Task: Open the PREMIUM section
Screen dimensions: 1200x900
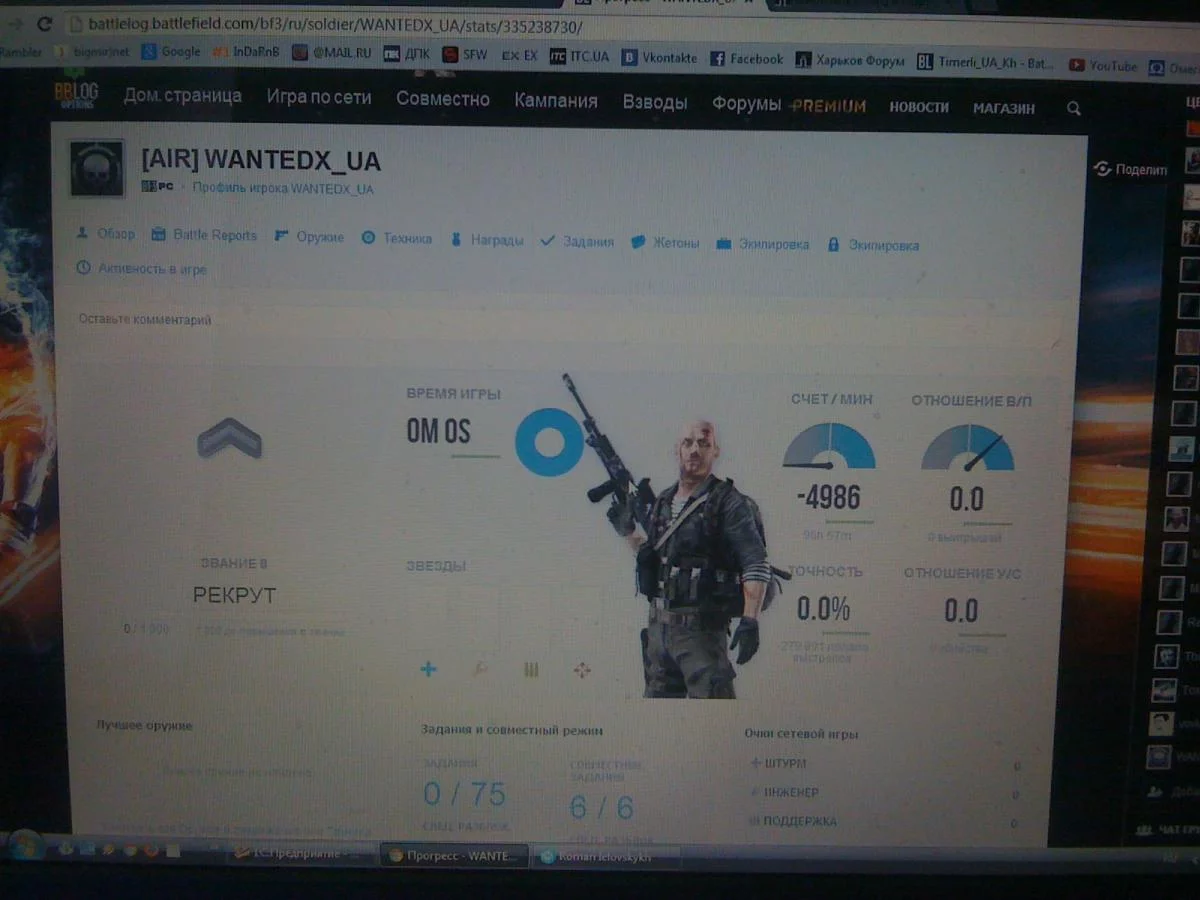Action: (x=829, y=105)
